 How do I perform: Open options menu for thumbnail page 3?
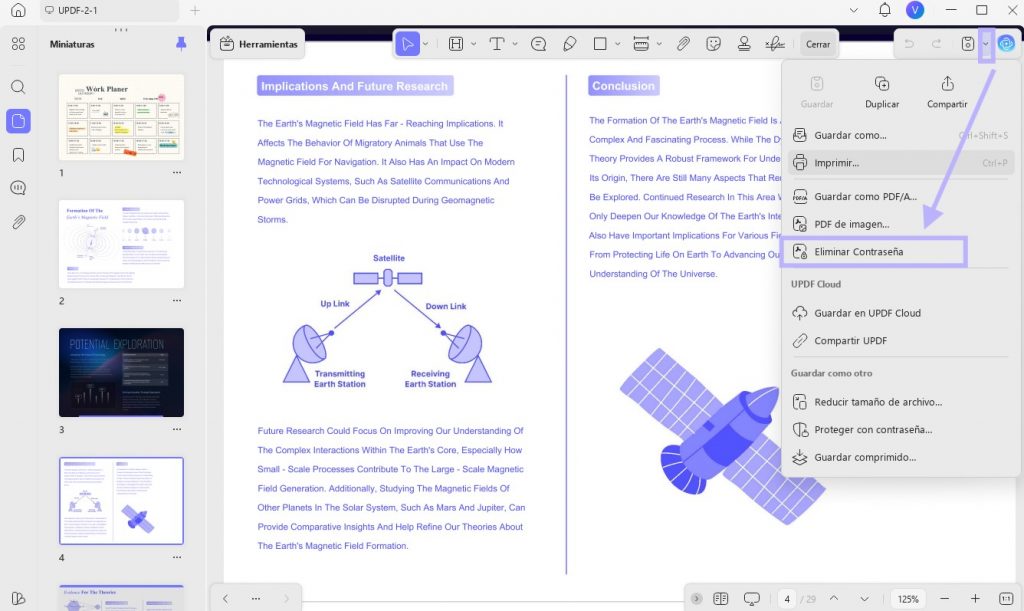point(177,429)
